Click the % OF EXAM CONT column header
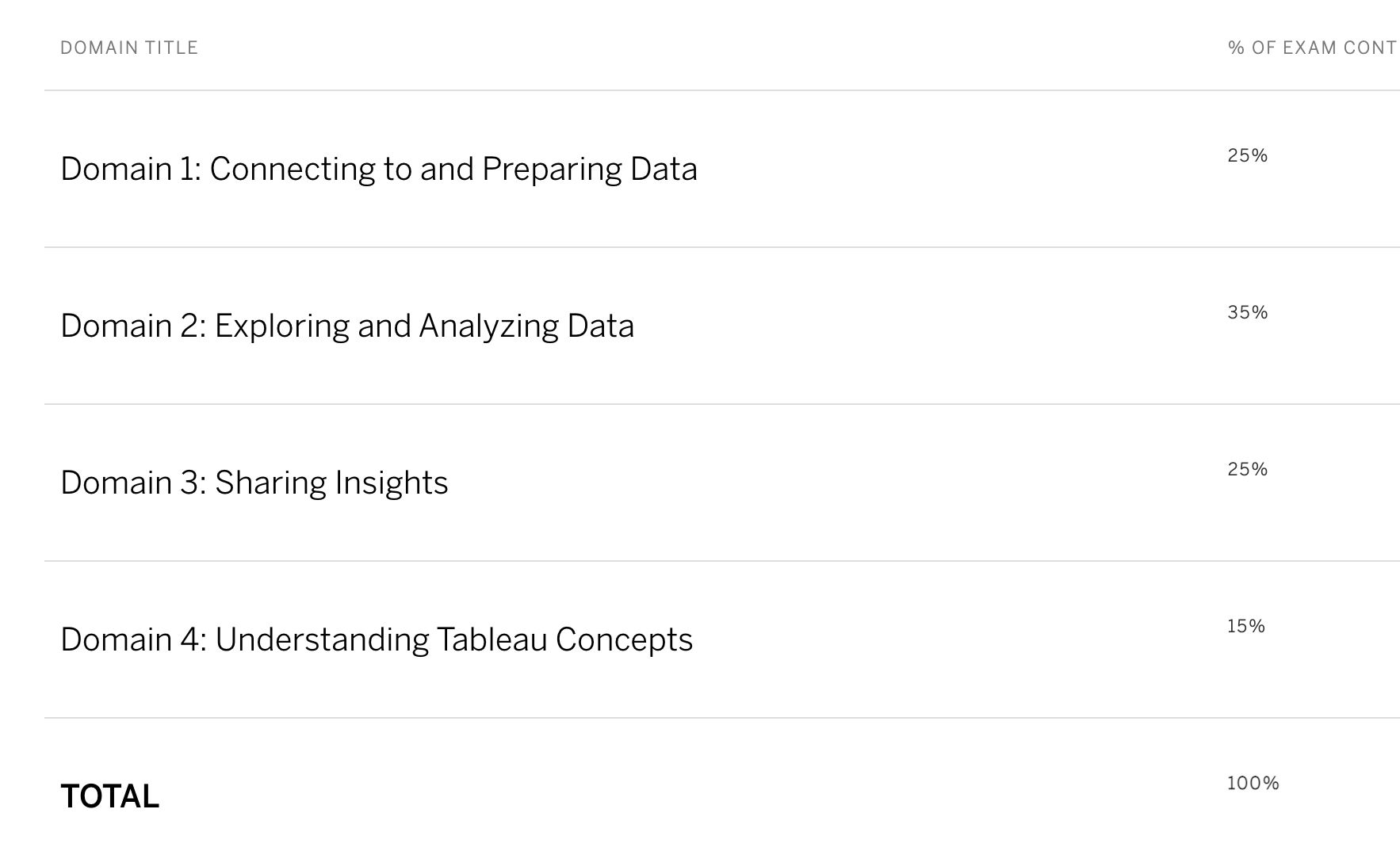1400x851 pixels. pos(1313,48)
